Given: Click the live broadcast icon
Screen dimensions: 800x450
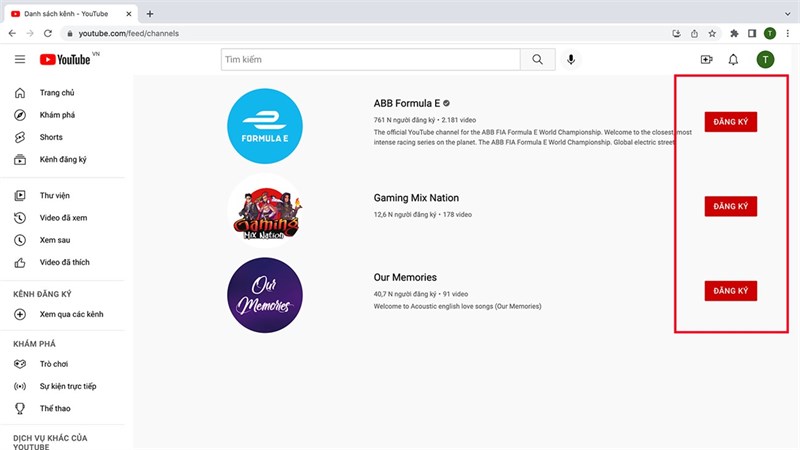Looking at the screenshot, I should click(20, 386).
